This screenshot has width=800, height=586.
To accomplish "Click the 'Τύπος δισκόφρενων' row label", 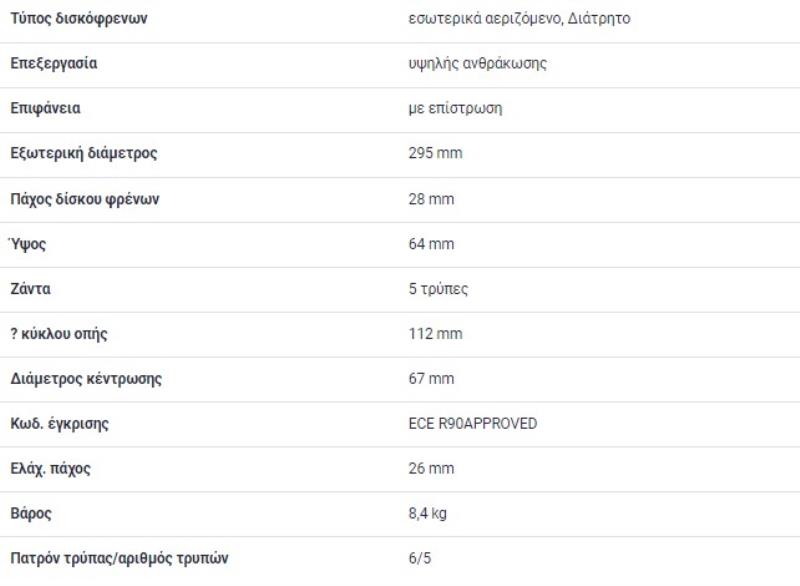I will click(x=79, y=19).
